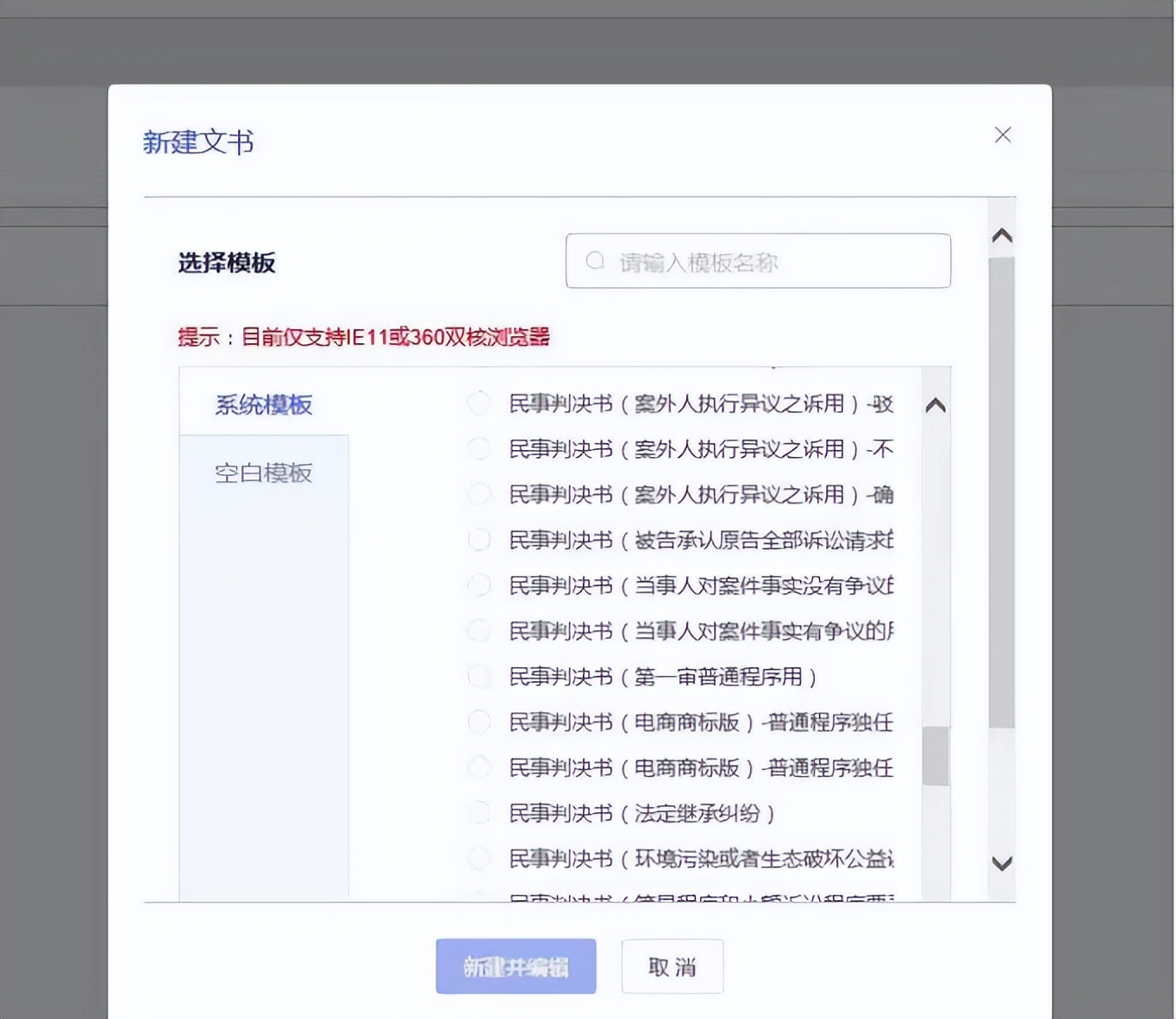Select radio for 民事判决书（第一审普通程序用）
Screen dimensions: 1176x1019
pyautogui.click(x=479, y=676)
